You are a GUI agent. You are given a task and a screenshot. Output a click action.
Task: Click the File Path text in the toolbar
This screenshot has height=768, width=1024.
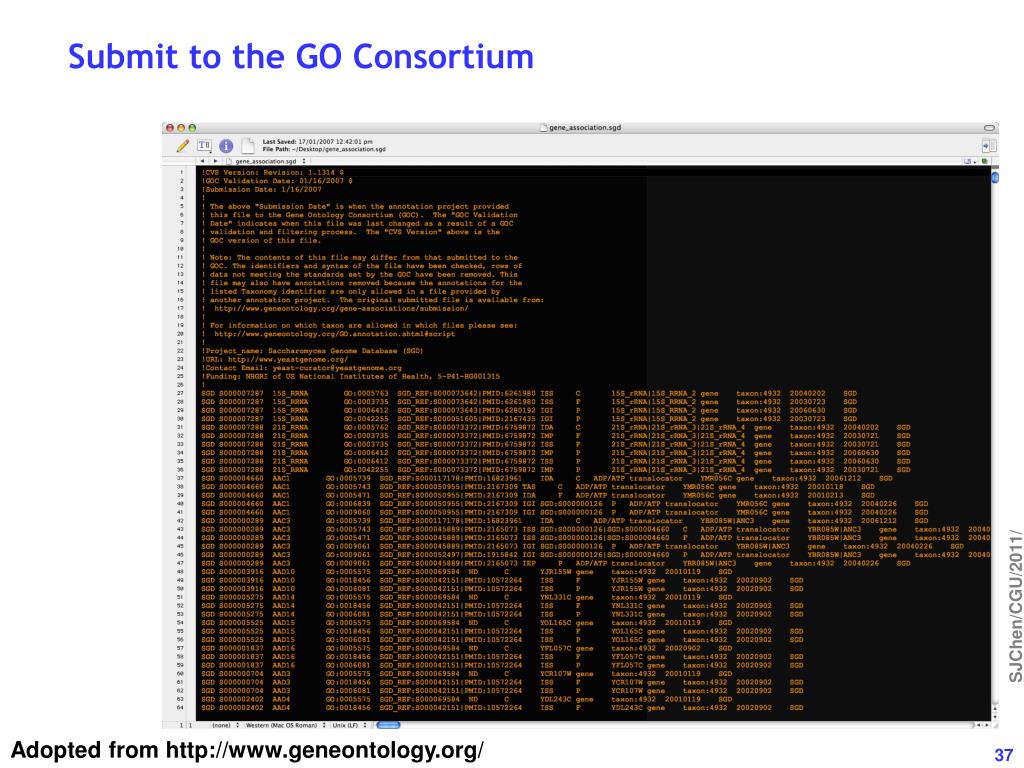[324, 150]
